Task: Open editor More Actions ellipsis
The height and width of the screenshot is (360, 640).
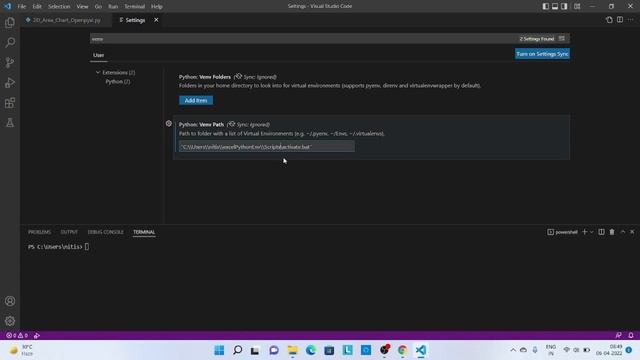Action: (x=631, y=20)
